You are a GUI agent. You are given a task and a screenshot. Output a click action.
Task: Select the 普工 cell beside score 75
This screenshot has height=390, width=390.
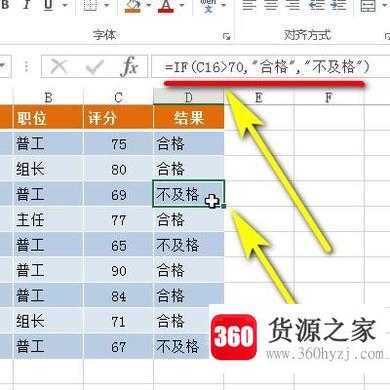click(48, 143)
